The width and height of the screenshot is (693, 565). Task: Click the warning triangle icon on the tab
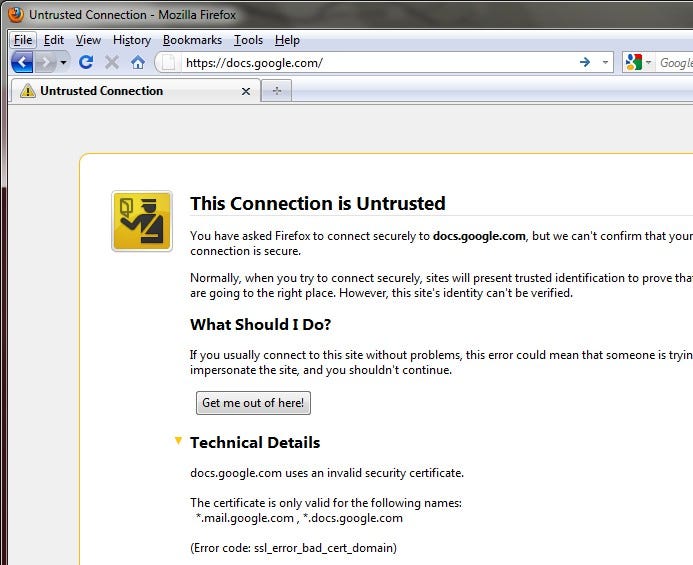click(27, 91)
